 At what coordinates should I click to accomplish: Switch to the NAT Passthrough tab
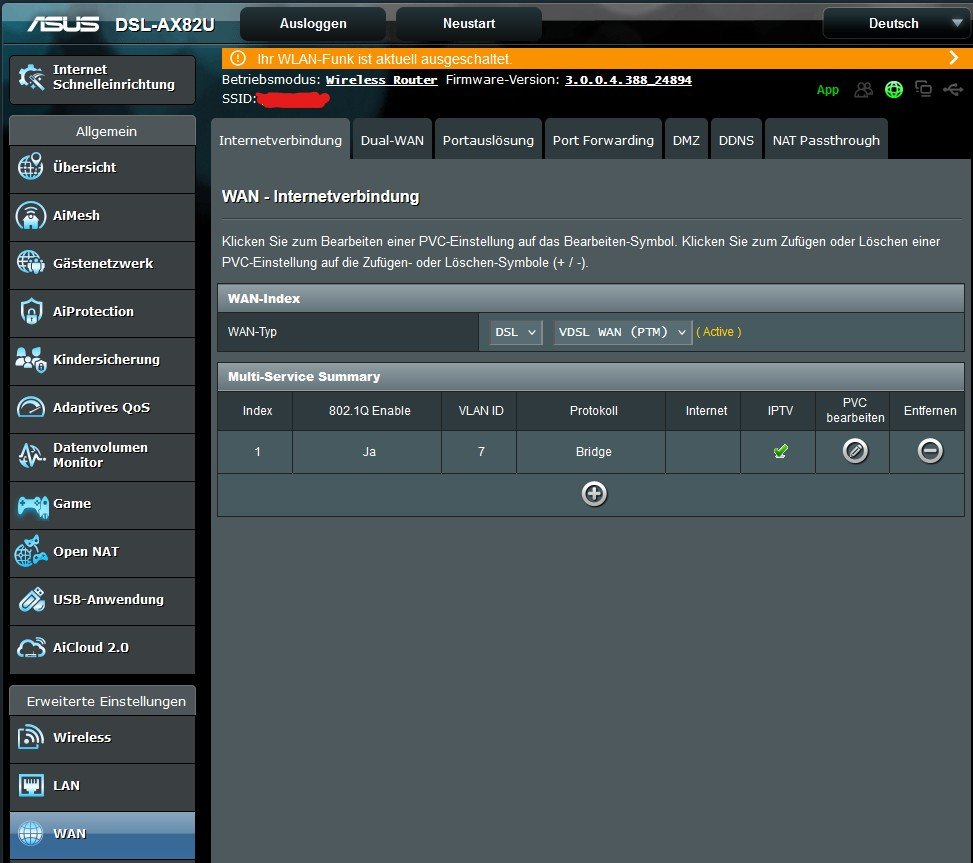[826, 140]
